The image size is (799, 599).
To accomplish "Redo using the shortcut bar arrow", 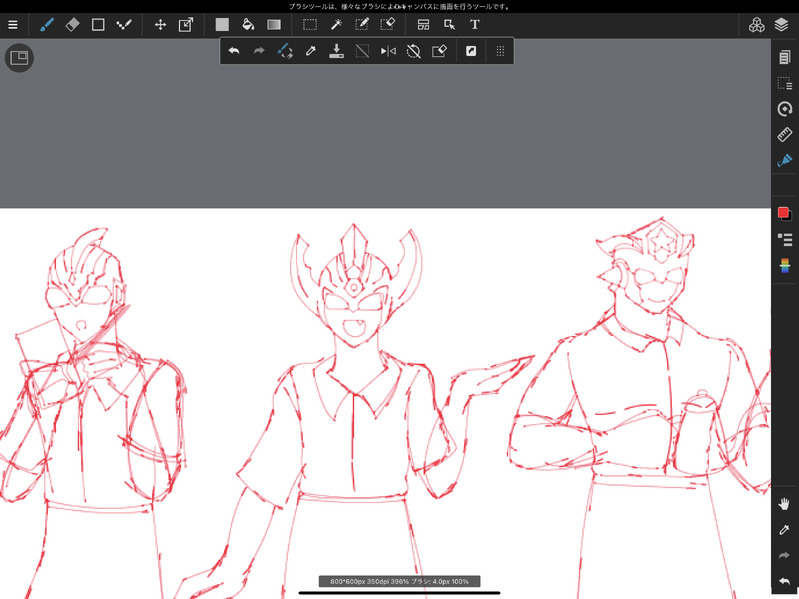I will (x=259, y=51).
